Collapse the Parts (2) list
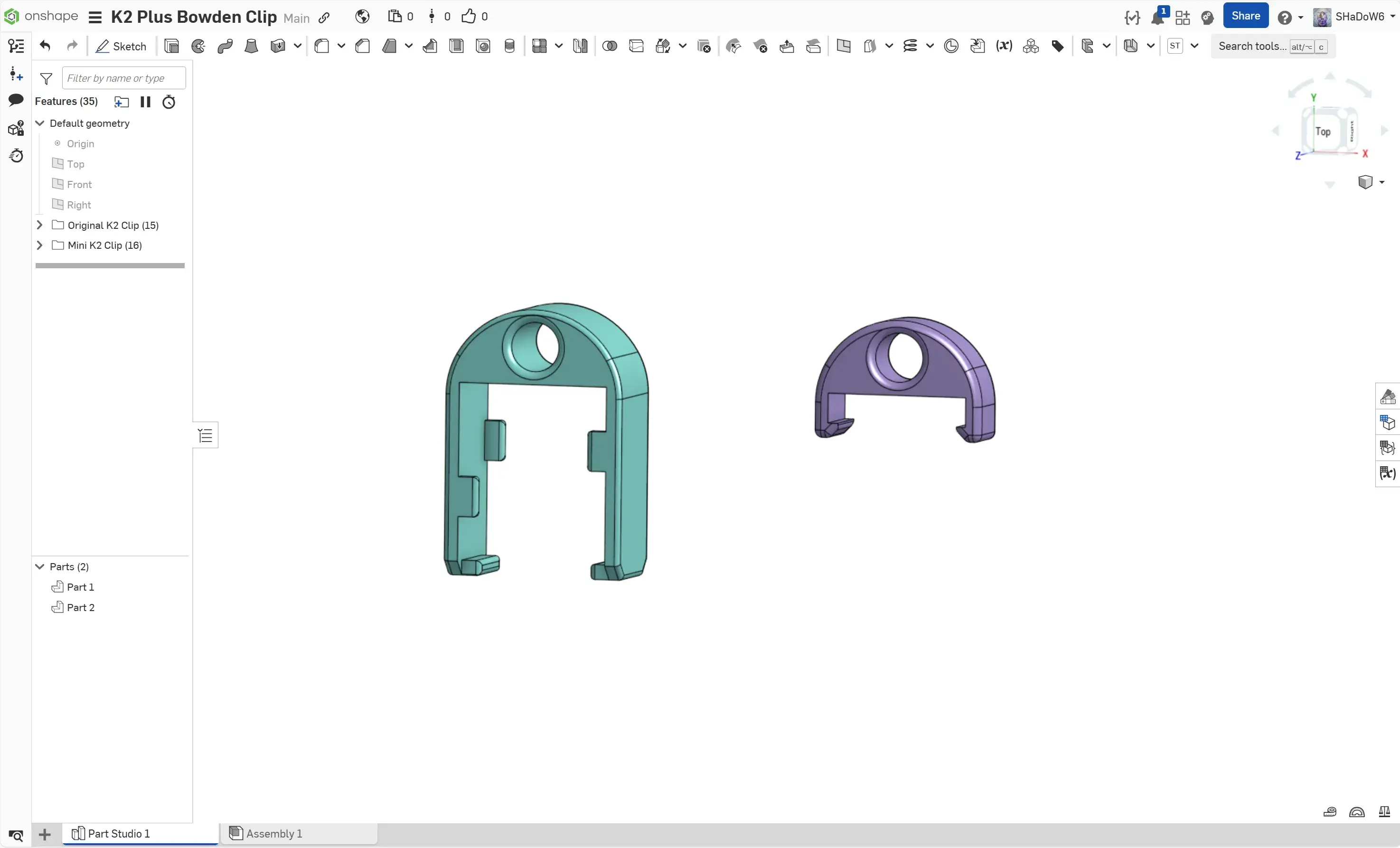The height and width of the screenshot is (848, 1400). pyautogui.click(x=40, y=566)
